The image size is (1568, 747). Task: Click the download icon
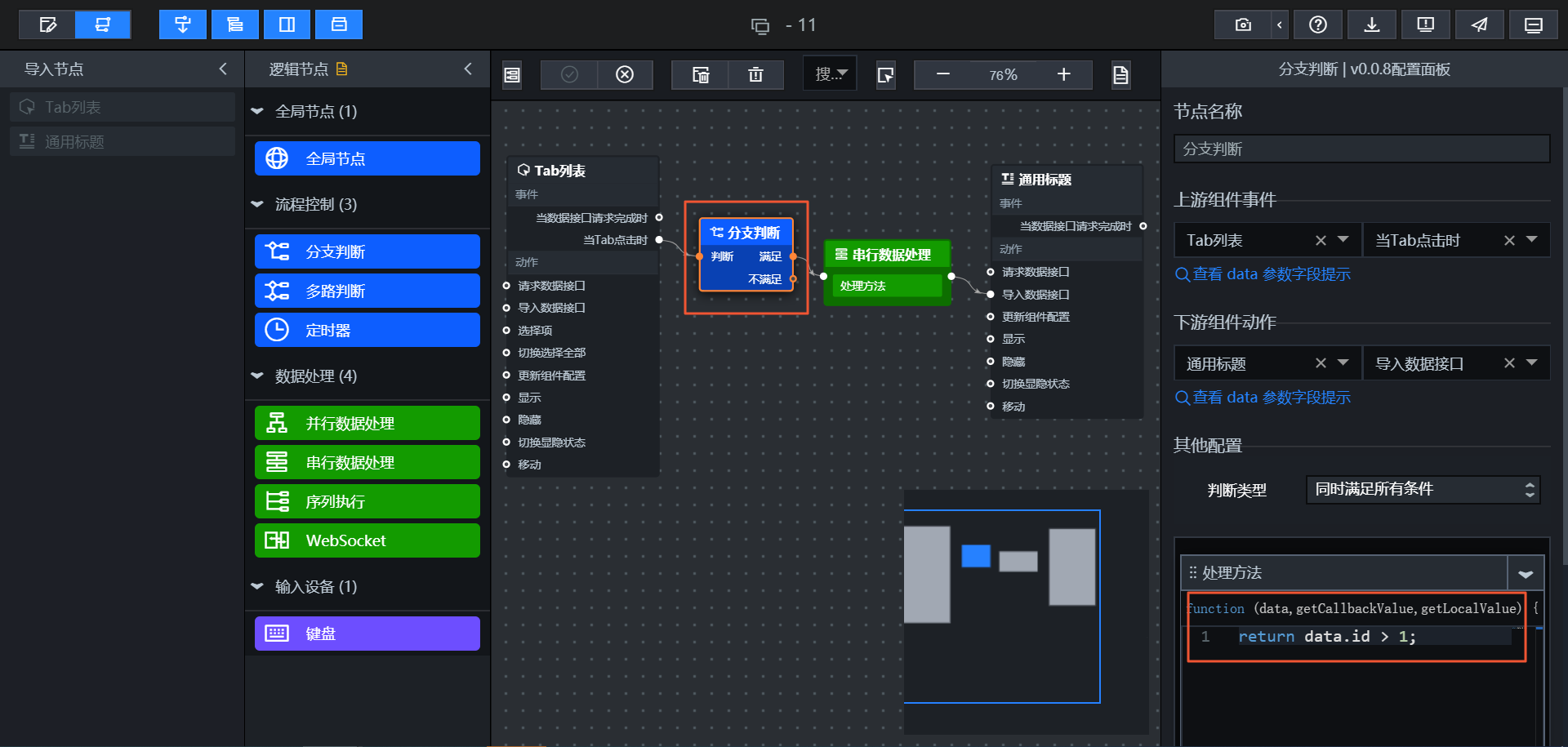click(1372, 24)
